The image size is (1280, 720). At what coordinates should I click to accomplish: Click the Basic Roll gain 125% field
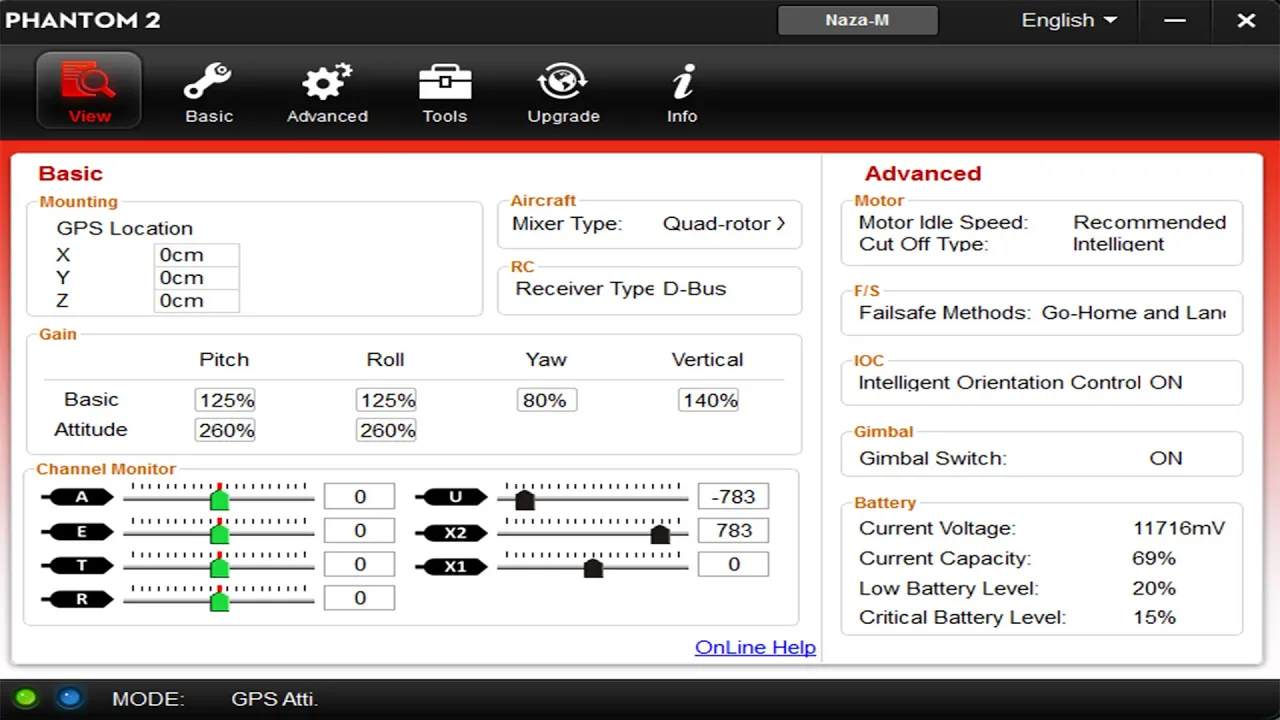[386, 400]
